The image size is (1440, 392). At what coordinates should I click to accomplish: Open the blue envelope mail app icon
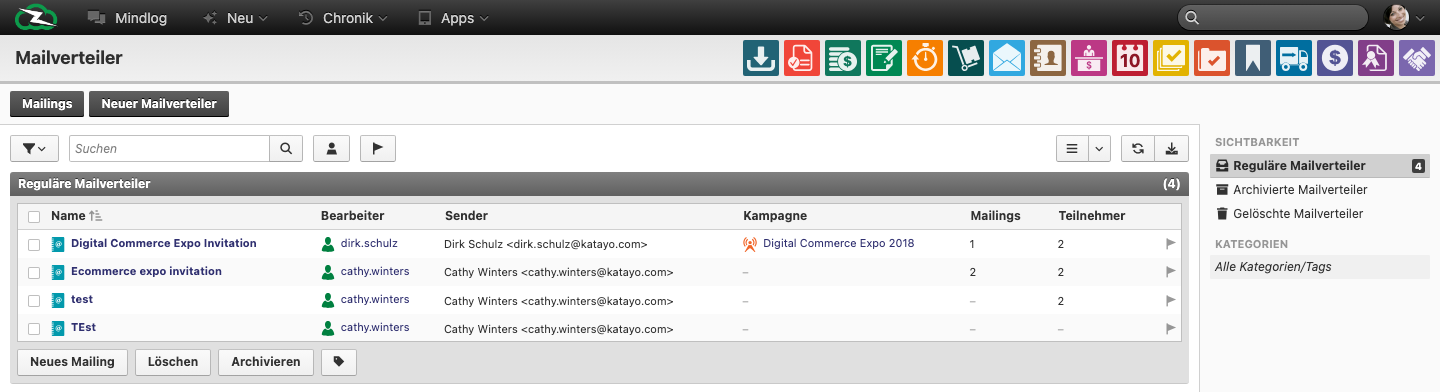point(1007,58)
